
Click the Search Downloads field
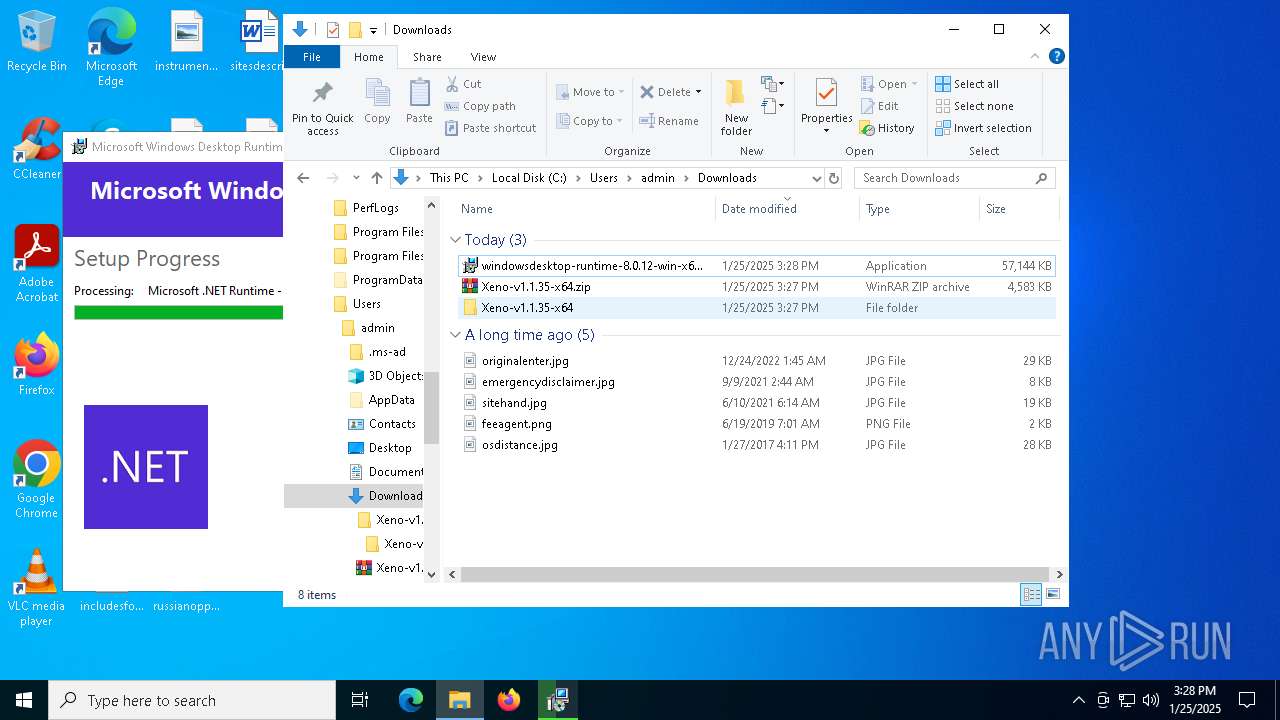pyautogui.click(x=955, y=178)
